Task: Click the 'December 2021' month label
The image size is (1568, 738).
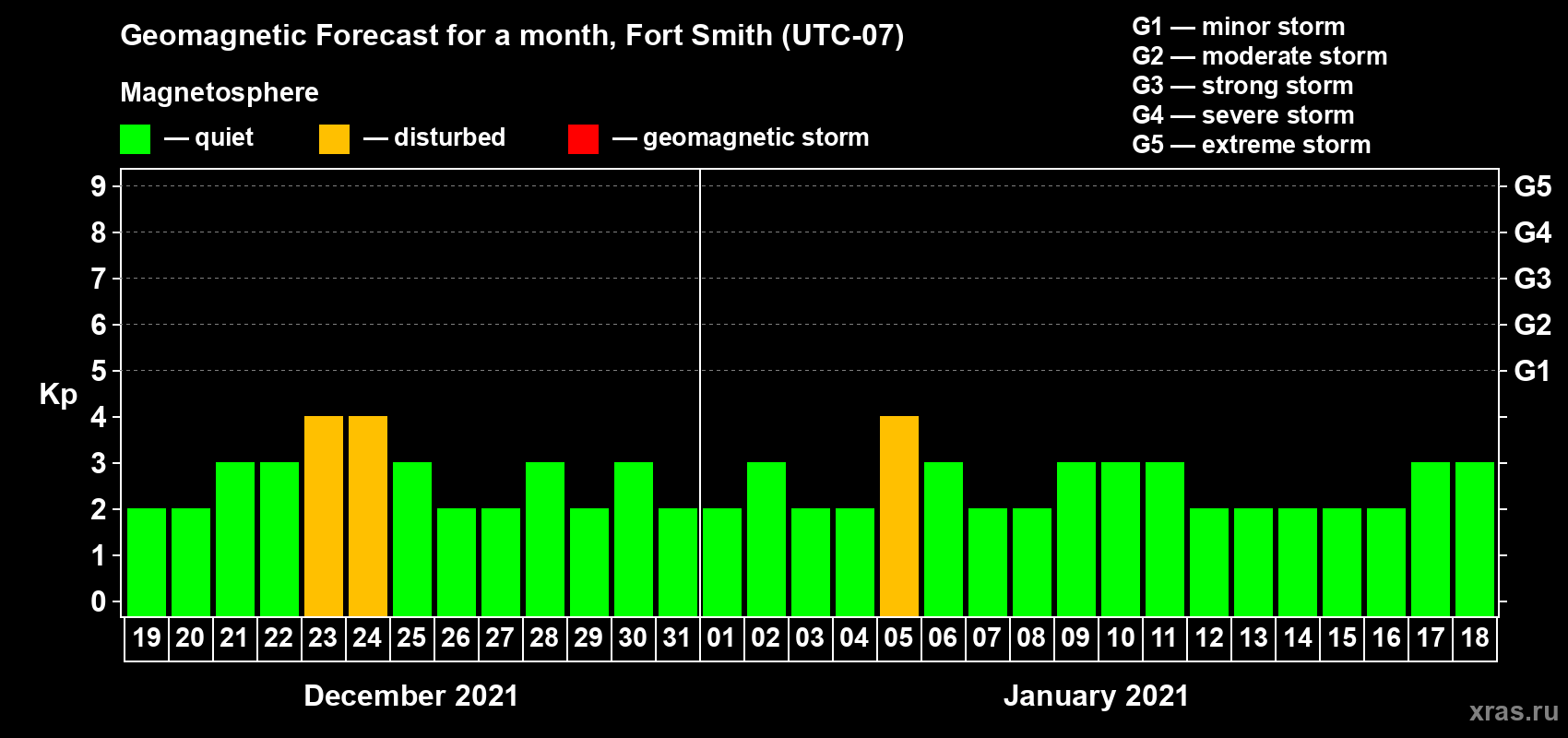Action: click(x=411, y=696)
